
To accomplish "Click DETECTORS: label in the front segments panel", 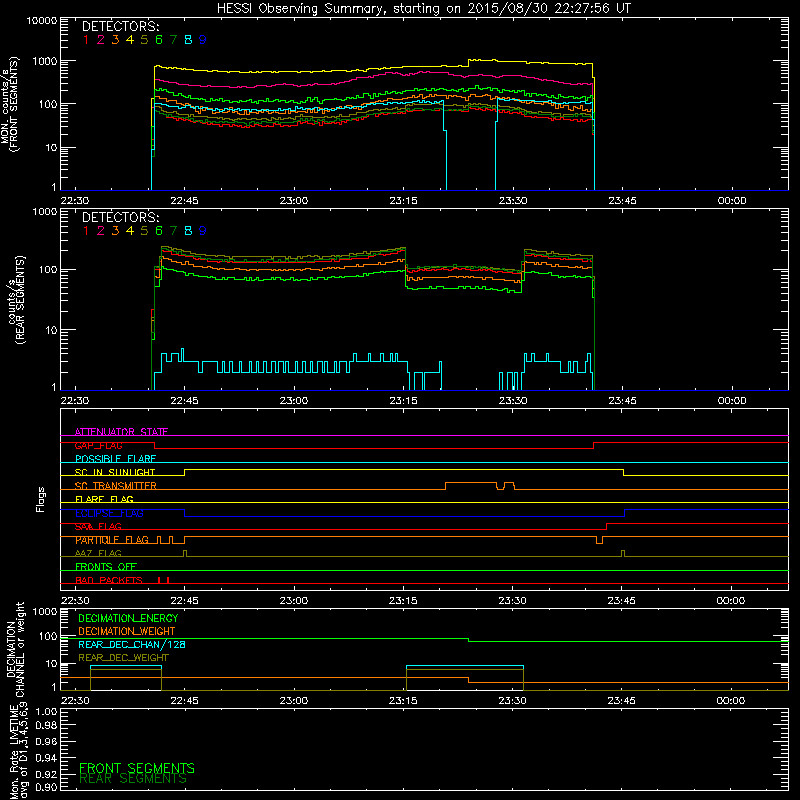I will pyautogui.click(x=120, y=26).
